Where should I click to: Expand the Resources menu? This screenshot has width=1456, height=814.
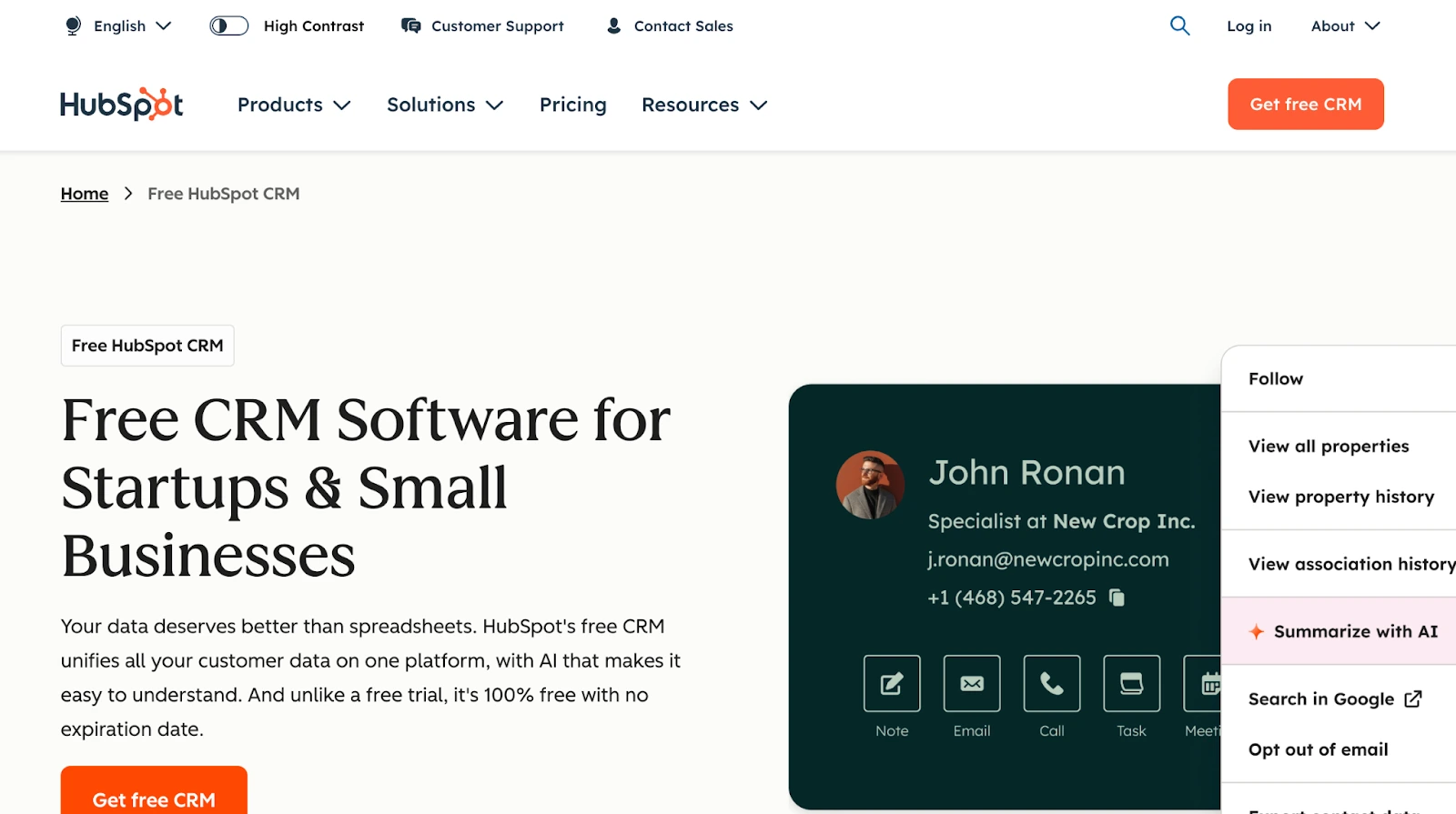[704, 105]
